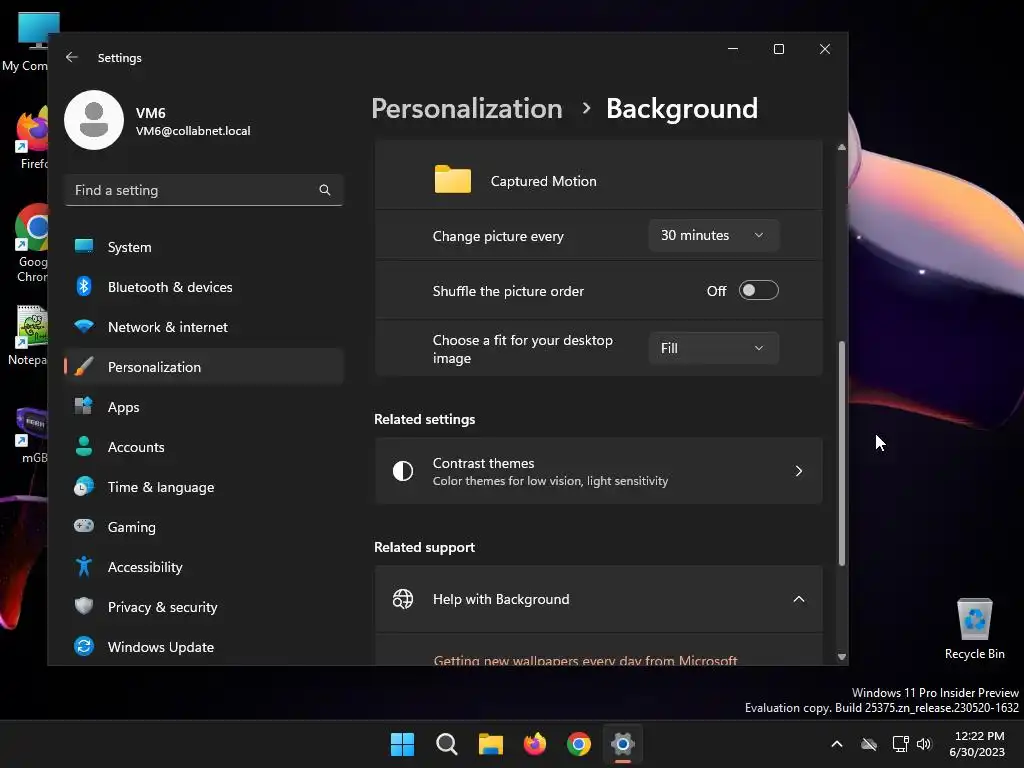Click the VM6@collabnet.local account text
The height and width of the screenshot is (768, 1024).
pyautogui.click(x=193, y=131)
